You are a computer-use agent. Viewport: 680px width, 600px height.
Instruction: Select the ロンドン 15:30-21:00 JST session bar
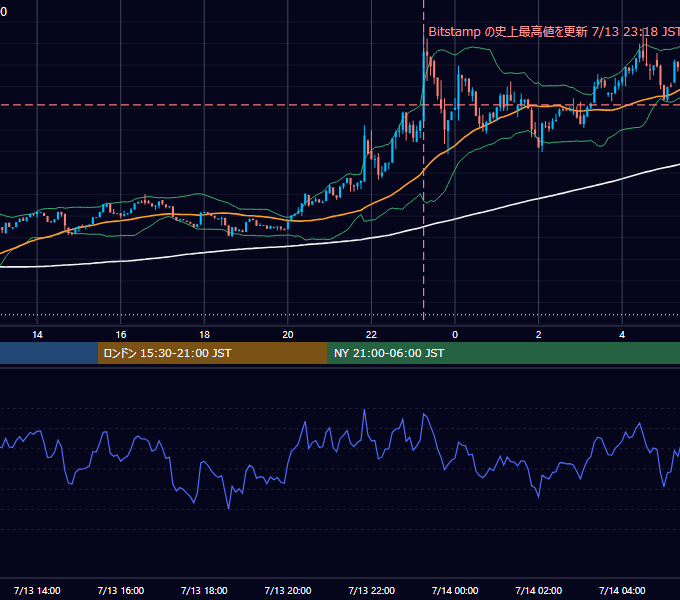[x=212, y=353]
